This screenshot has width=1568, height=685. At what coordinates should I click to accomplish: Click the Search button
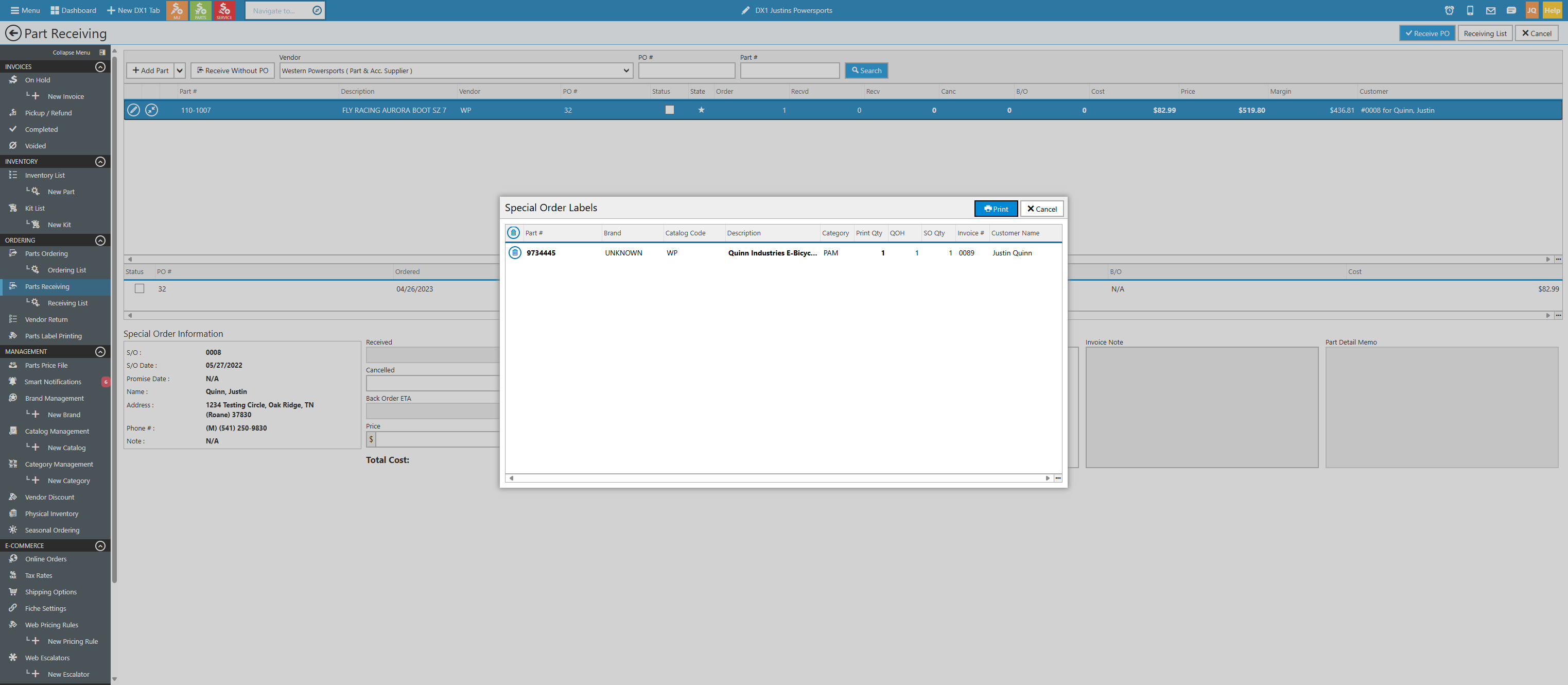(x=866, y=71)
